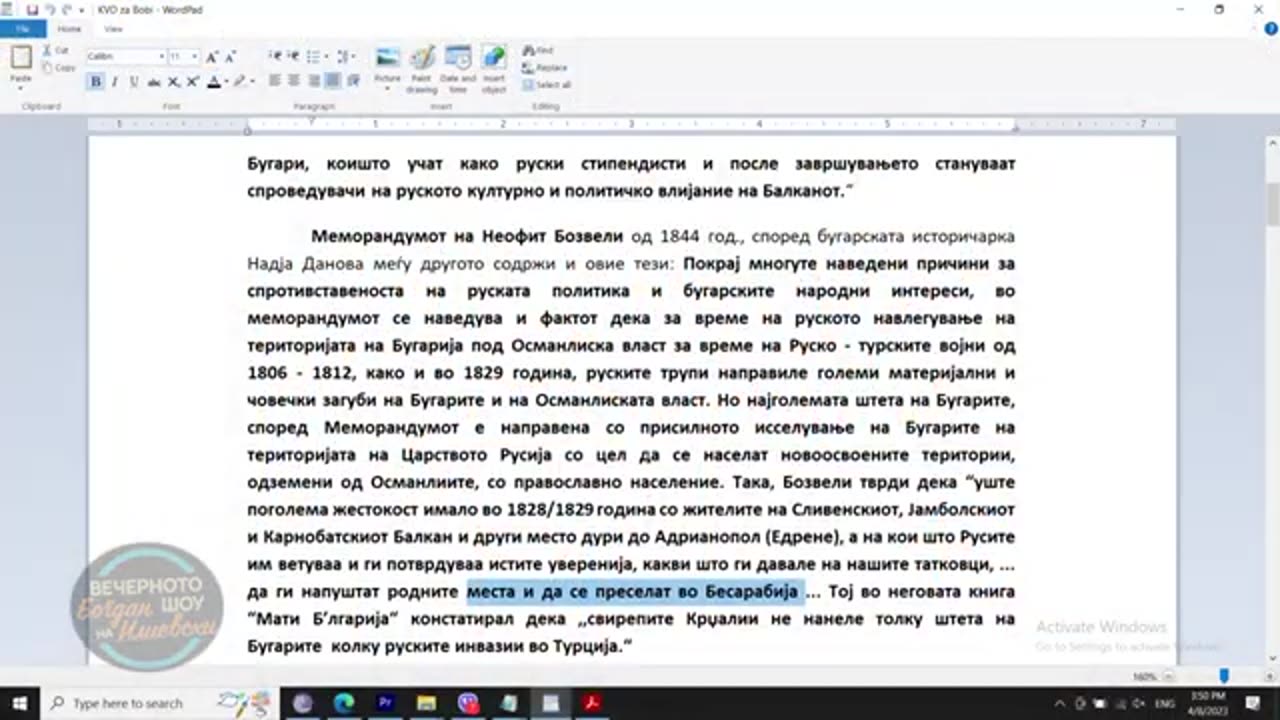Screen dimensions: 1280x720
Task: Open the notifications center icon
Action: (1254, 703)
